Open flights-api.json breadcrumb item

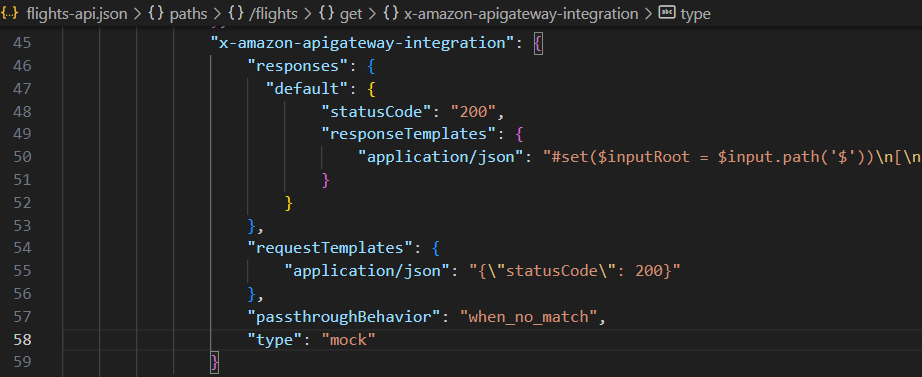[x=77, y=14]
